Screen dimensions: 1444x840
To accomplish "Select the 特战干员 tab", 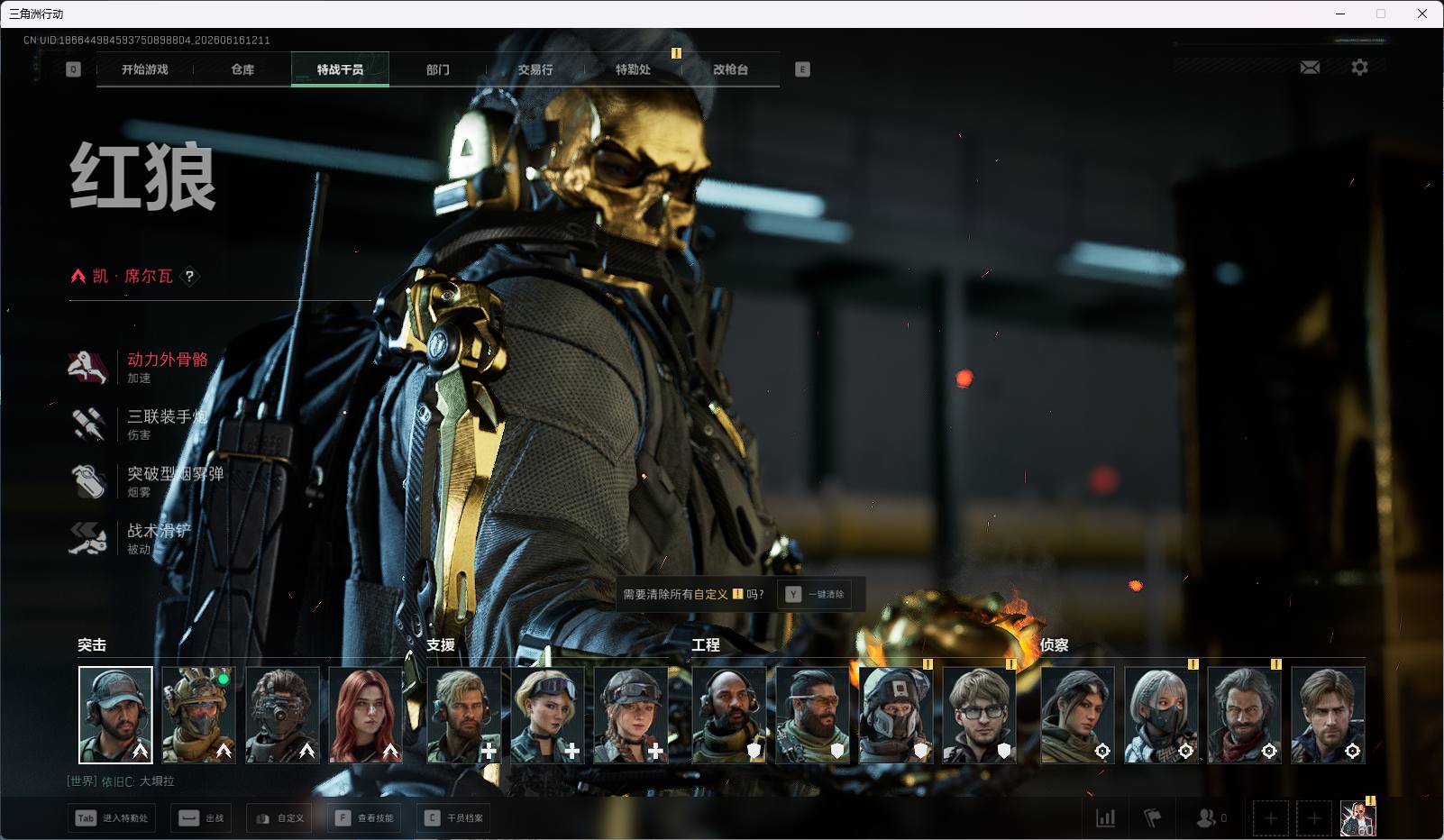I will pyautogui.click(x=340, y=69).
